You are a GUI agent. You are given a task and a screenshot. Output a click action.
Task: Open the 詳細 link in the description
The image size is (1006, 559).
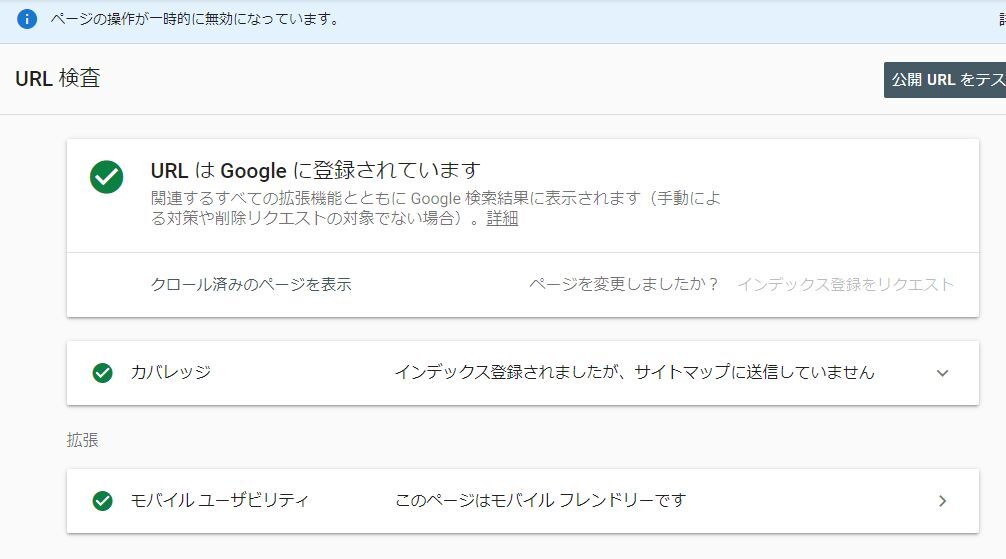[x=502, y=219]
